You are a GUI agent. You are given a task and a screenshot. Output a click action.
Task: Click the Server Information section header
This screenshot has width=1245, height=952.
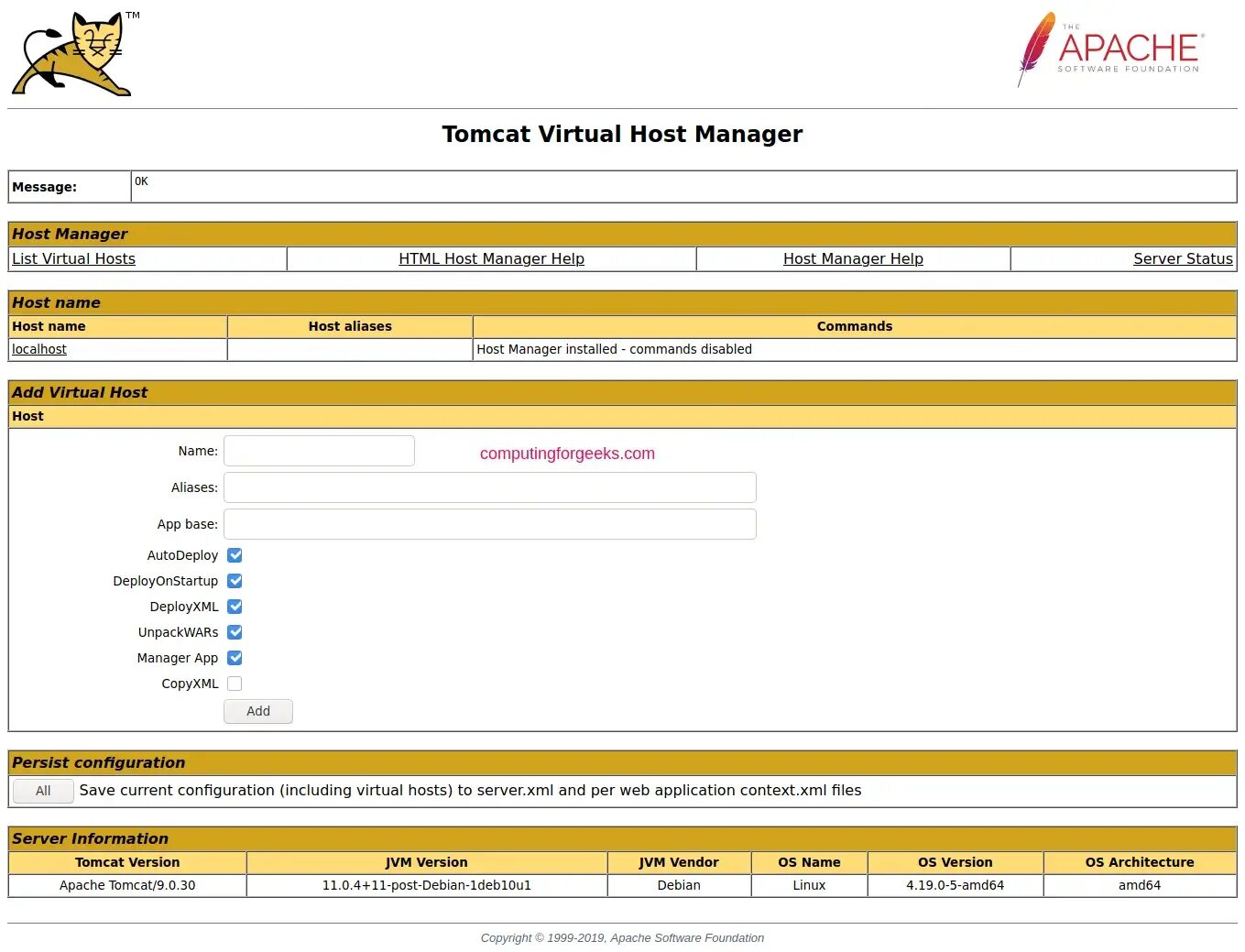coord(622,838)
